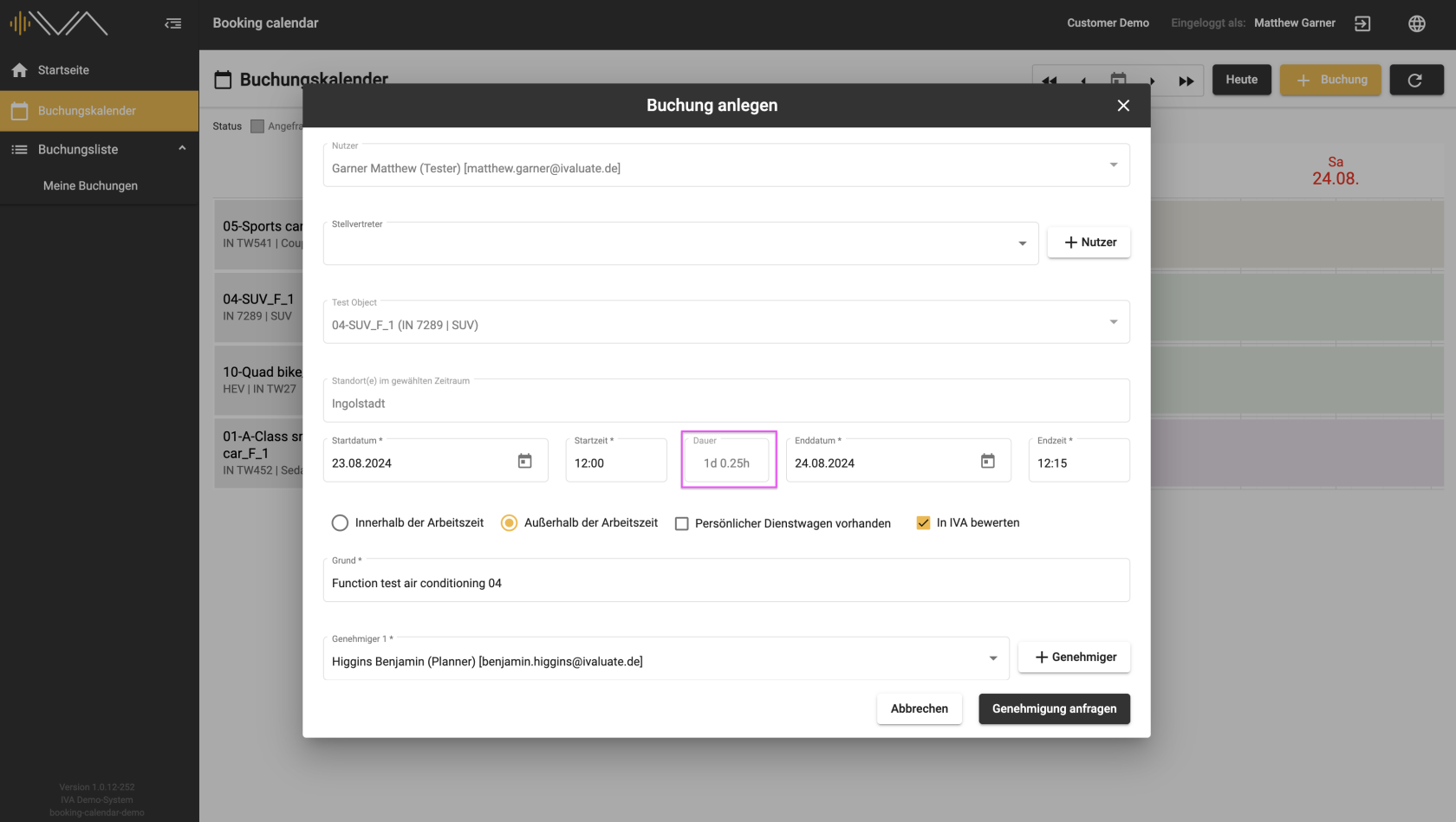The height and width of the screenshot is (822, 1456).
Task: Edit the Startzeit field
Action: (616, 460)
